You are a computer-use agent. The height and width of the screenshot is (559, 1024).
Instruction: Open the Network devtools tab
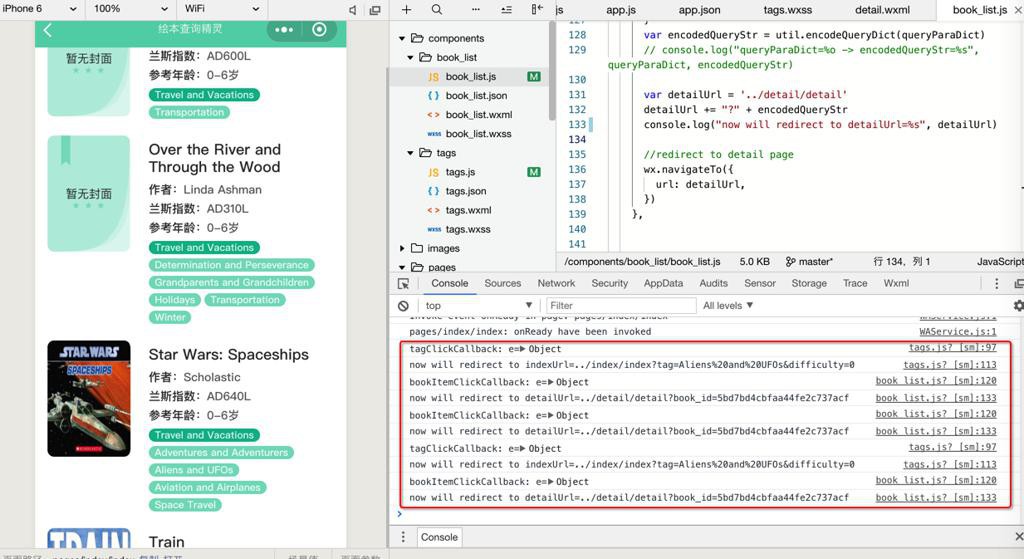click(x=556, y=283)
